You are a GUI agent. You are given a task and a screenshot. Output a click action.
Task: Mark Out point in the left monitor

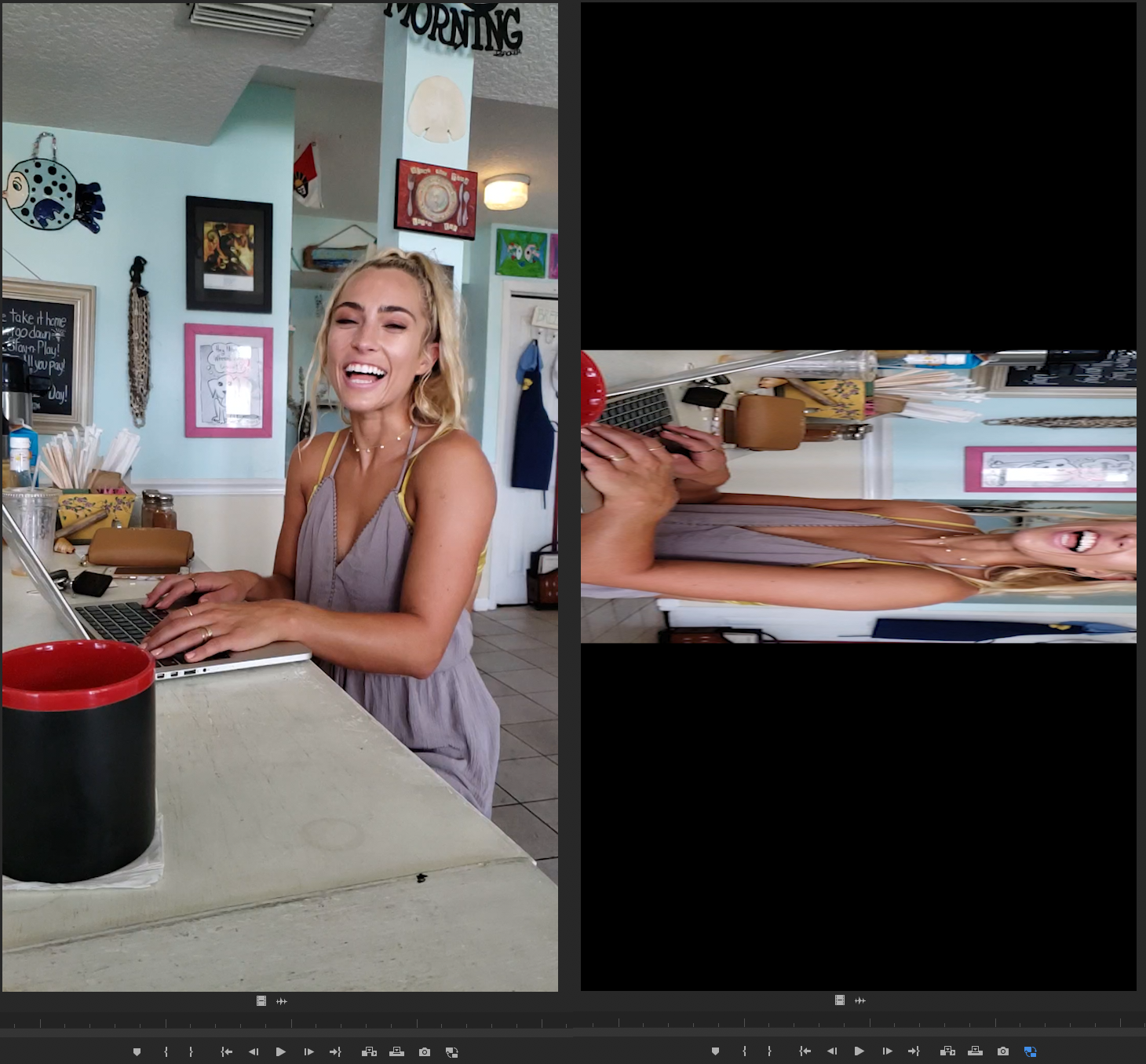click(x=191, y=1051)
